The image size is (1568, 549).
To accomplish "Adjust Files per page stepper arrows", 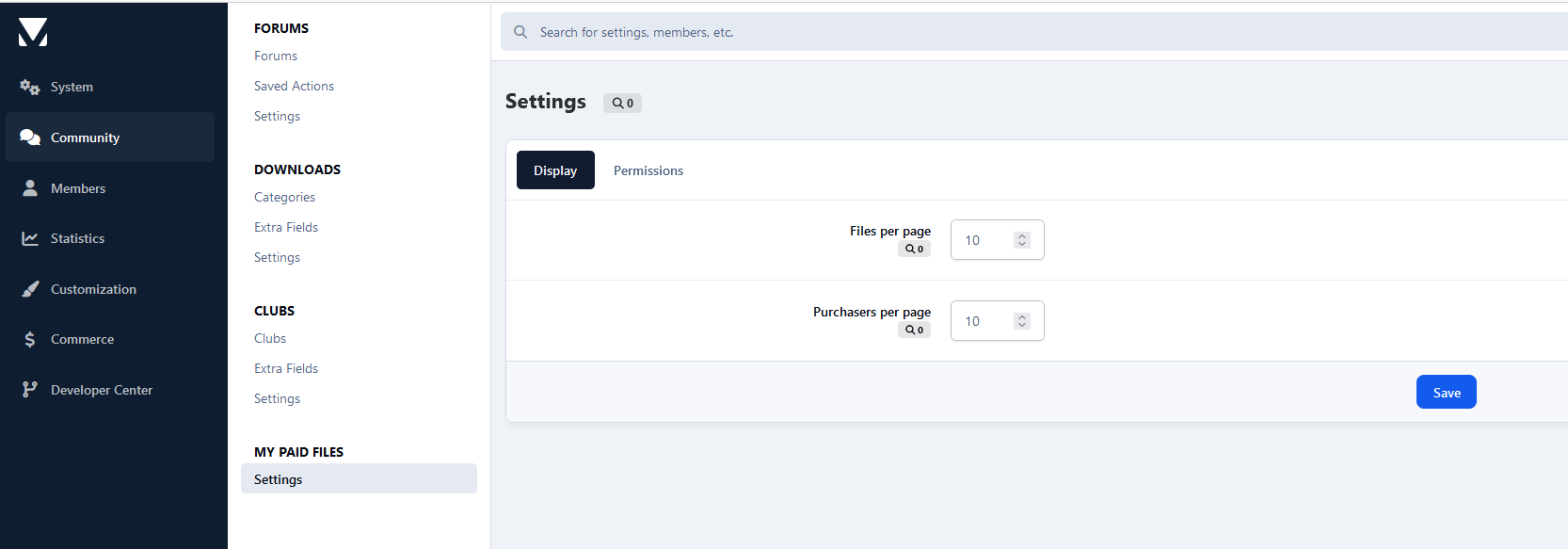I will pos(1022,240).
